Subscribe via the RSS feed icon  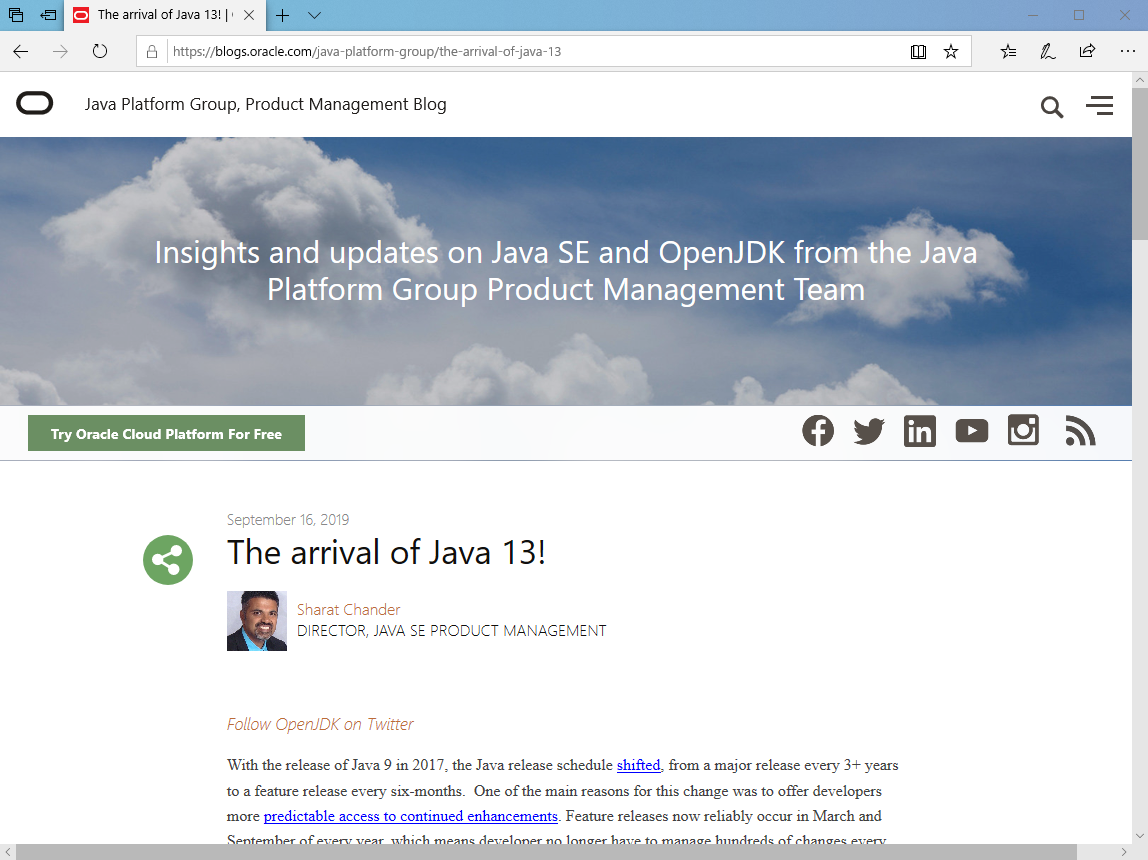click(1080, 430)
